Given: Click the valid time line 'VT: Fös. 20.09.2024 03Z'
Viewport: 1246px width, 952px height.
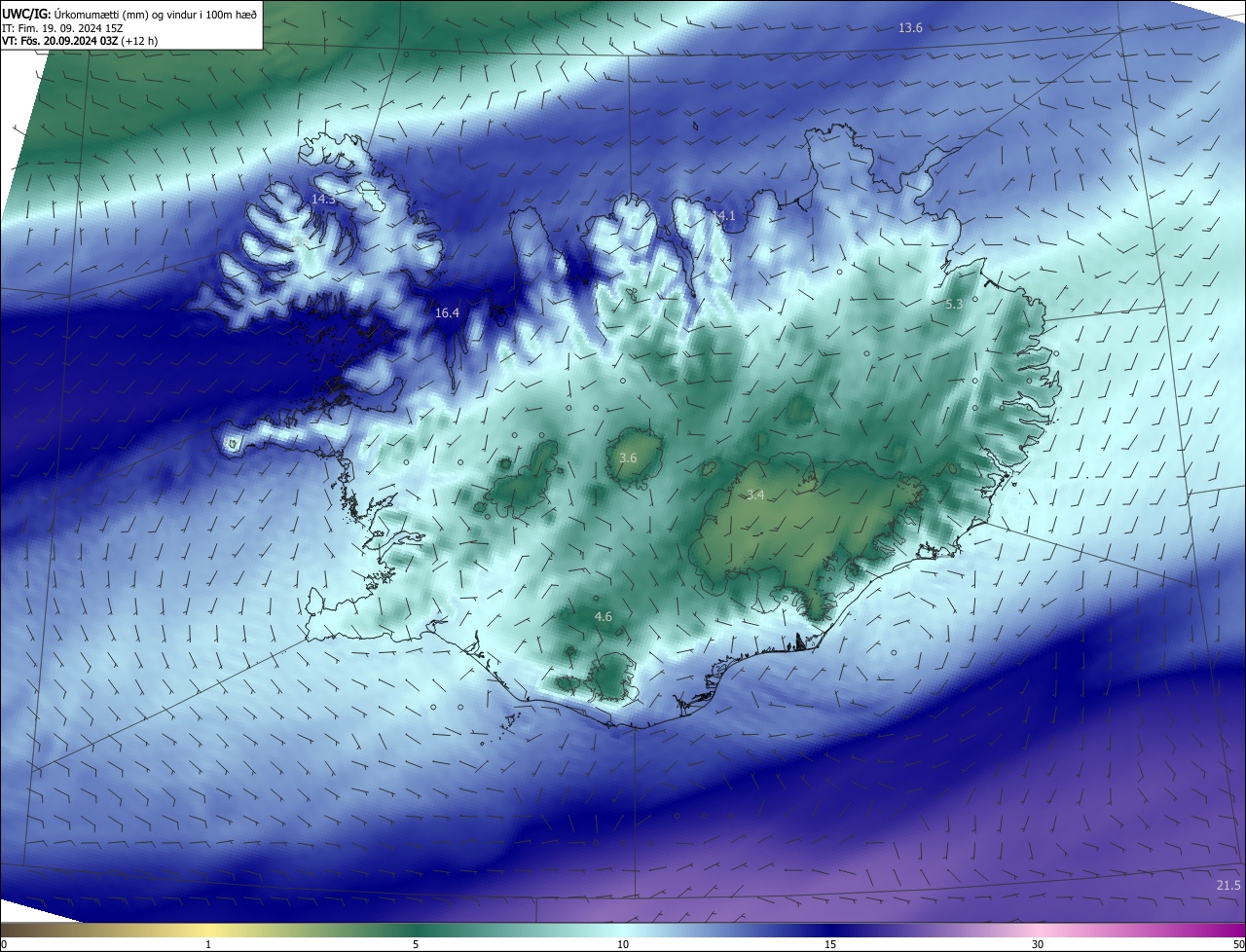Looking at the screenshot, I should [60, 42].
